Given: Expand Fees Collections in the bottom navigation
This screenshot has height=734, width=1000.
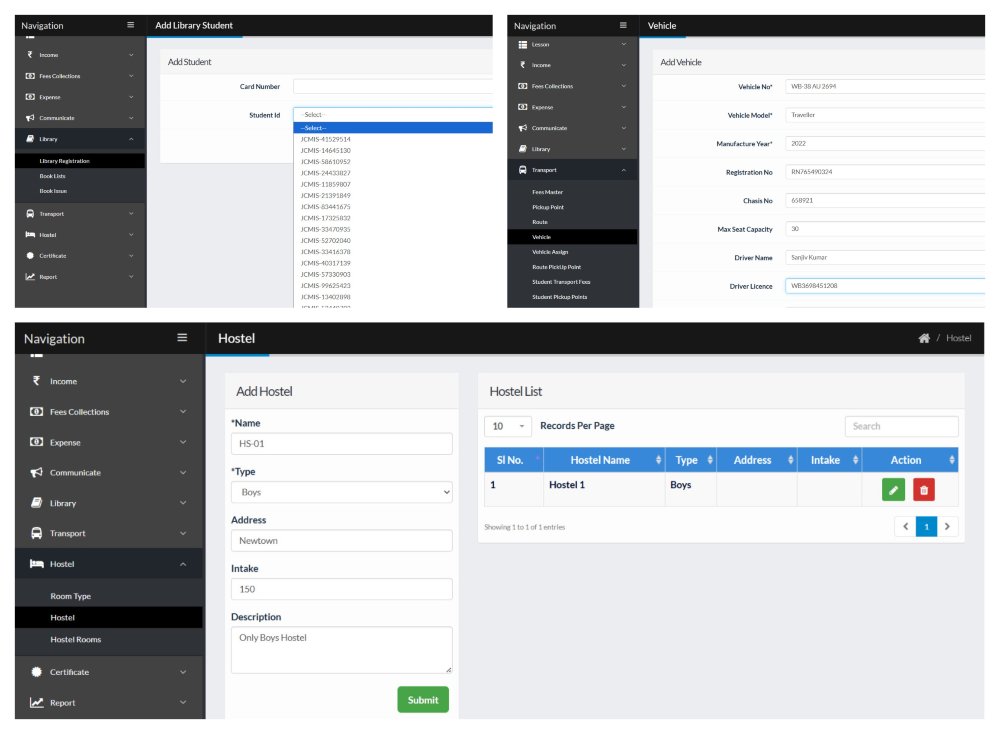Looking at the screenshot, I should pos(108,412).
